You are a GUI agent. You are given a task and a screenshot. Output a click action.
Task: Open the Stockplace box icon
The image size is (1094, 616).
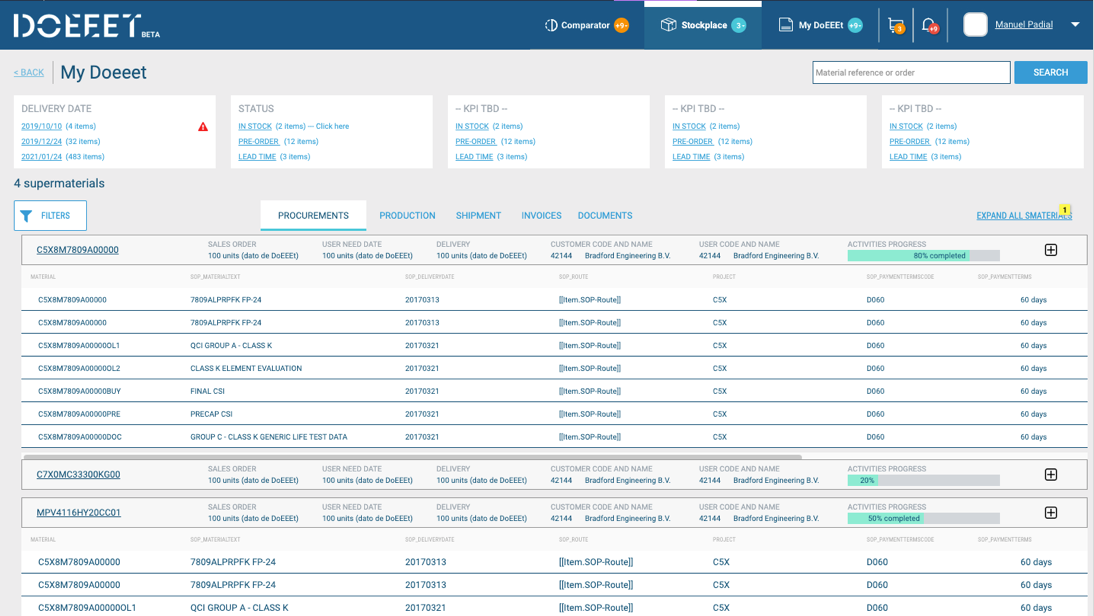tap(668, 25)
